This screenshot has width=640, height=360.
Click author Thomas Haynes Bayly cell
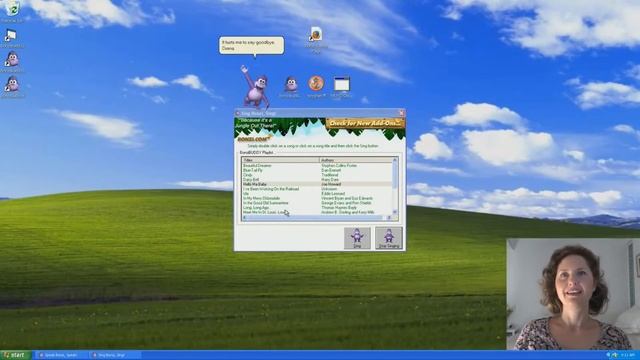pyautogui.click(x=339, y=208)
